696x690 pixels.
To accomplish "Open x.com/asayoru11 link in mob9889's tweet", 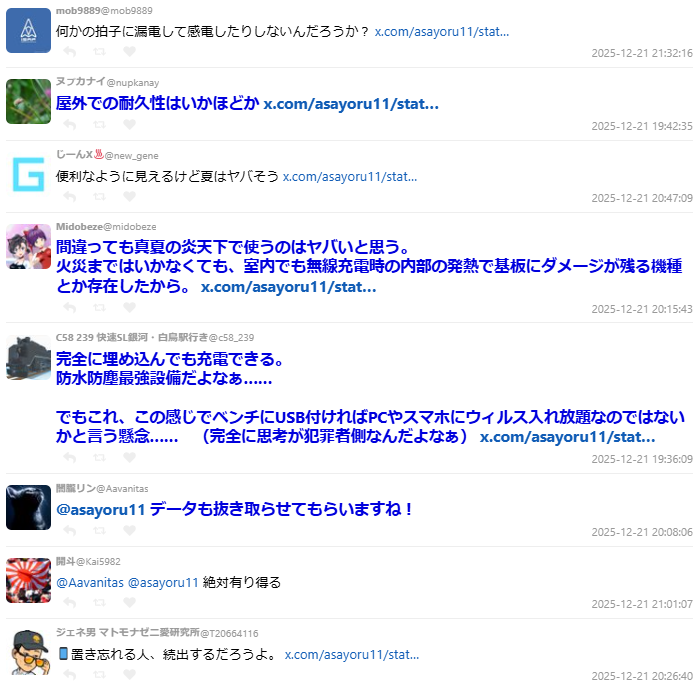I will (442, 32).
